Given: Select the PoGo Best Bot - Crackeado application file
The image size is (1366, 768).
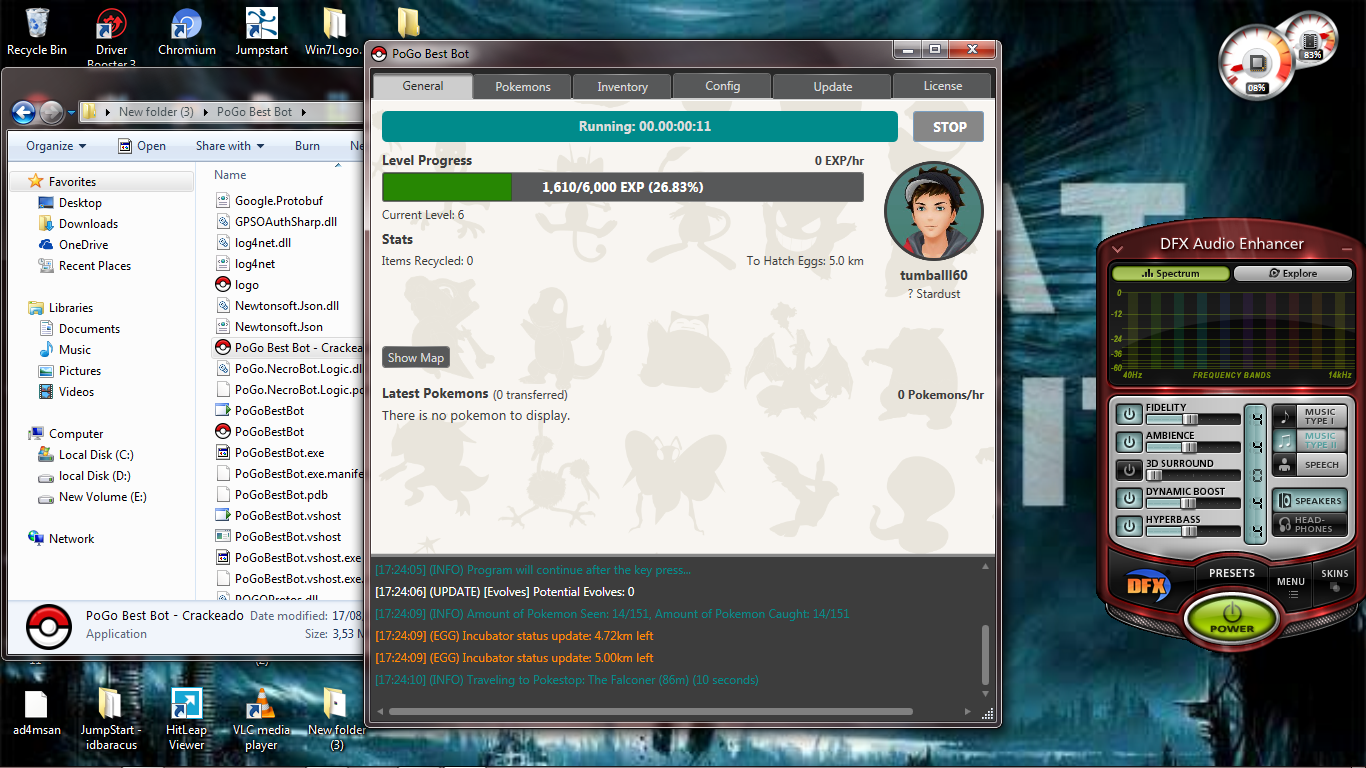Looking at the screenshot, I should pos(289,348).
